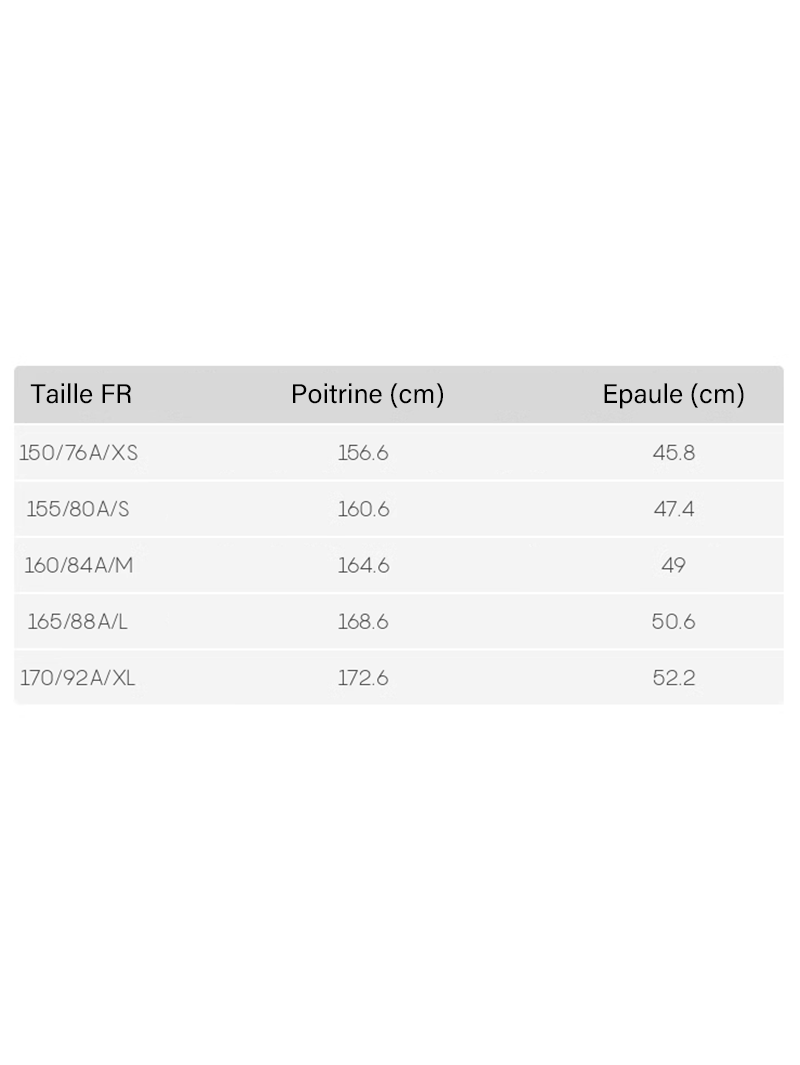Click the (cm) unit beside Poitrine
This screenshot has width=800, height=1065.
pos(415,394)
